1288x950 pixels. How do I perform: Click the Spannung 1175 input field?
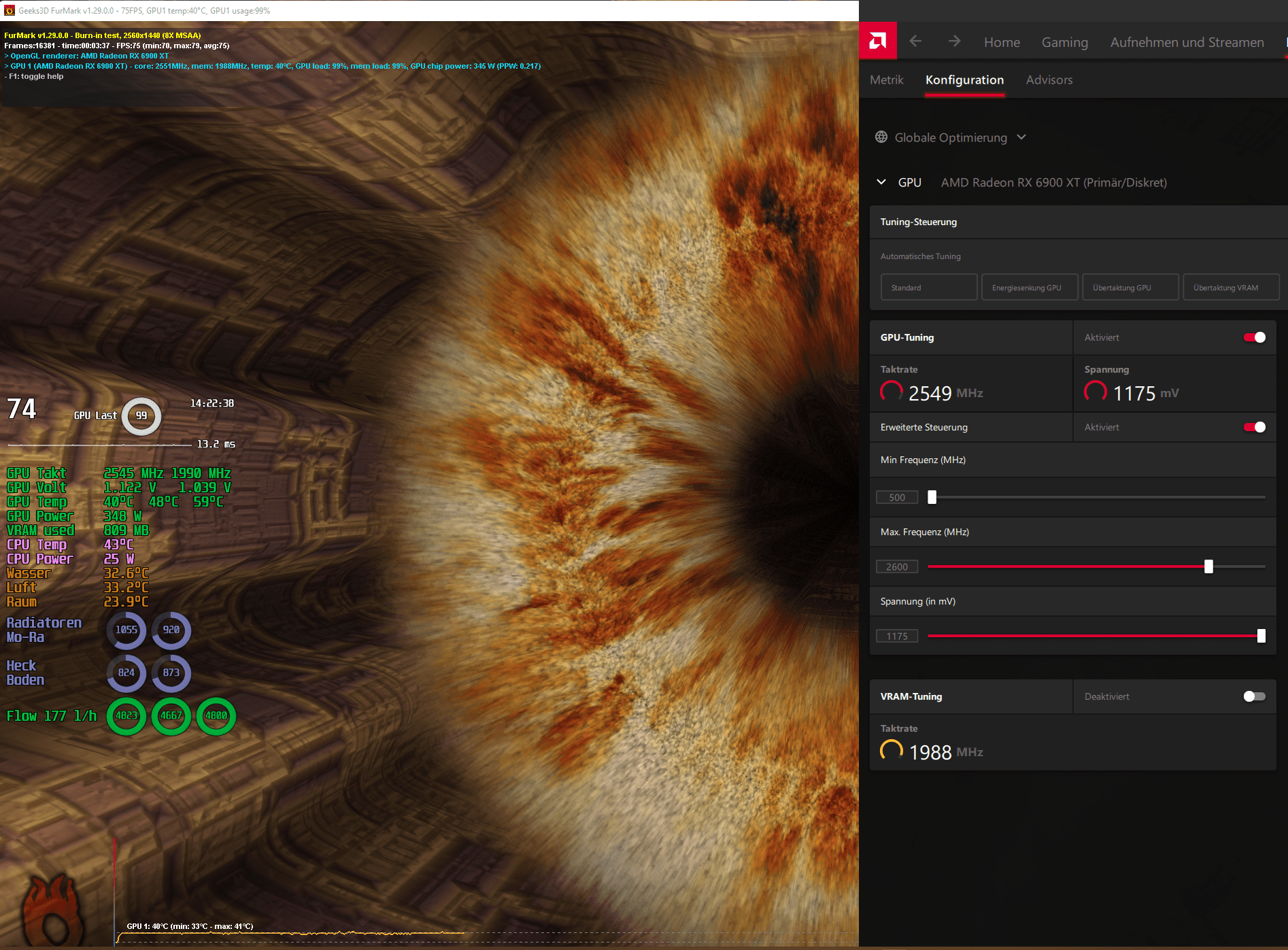pyautogui.click(x=897, y=636)
